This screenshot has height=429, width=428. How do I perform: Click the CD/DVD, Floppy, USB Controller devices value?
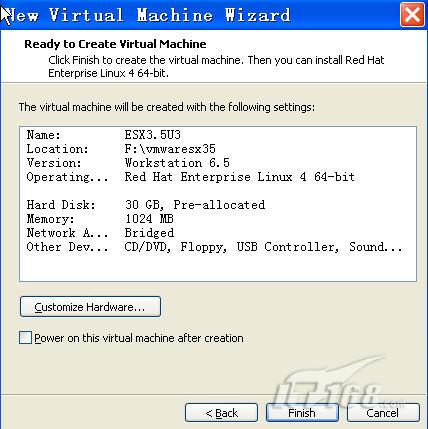pos(263,247)
